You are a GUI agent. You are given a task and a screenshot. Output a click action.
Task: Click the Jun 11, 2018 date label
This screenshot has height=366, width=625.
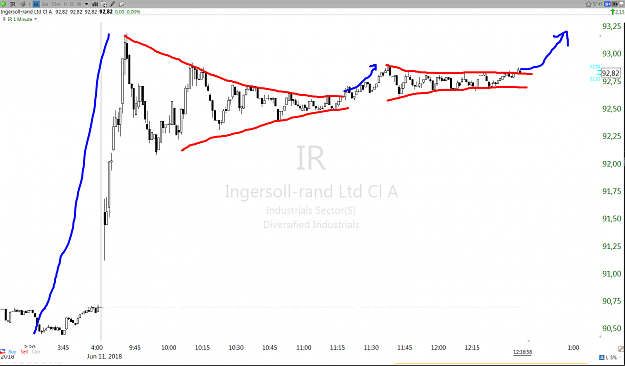[104, 356]
